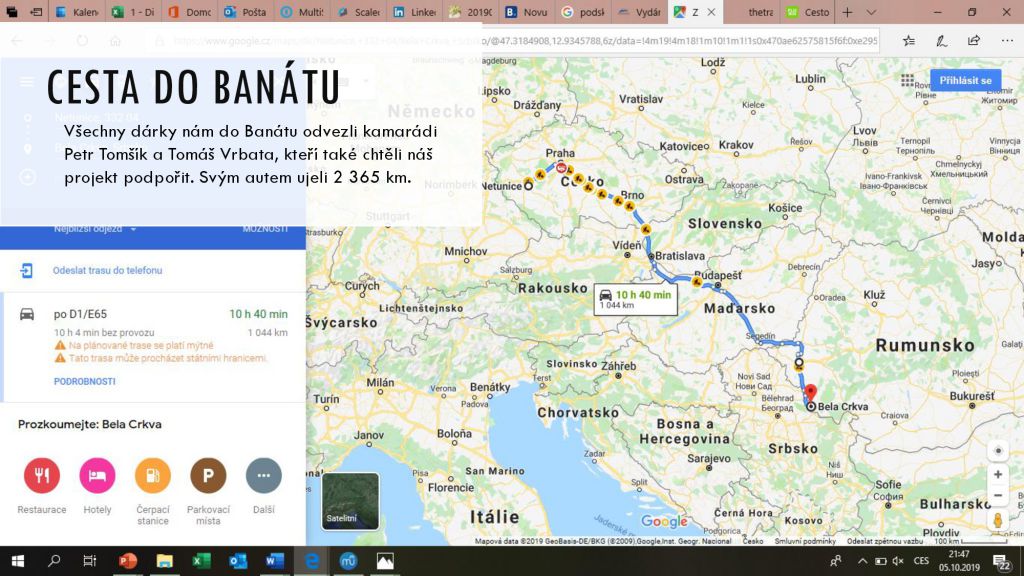Switch to the Novu browser tab
Image resolution: width=1024 pixels, height=576 pixels.
(526, 12)
